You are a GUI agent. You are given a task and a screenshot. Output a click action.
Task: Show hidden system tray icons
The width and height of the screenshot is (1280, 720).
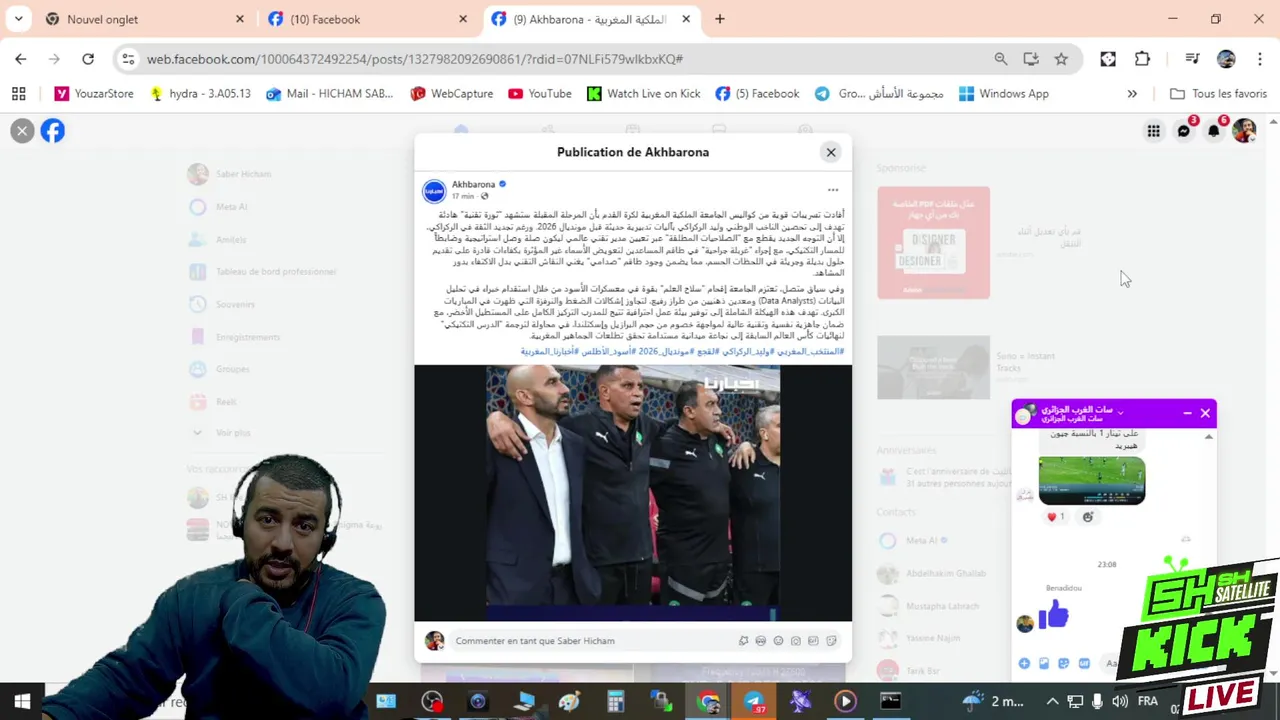[x=1052, y=701]
